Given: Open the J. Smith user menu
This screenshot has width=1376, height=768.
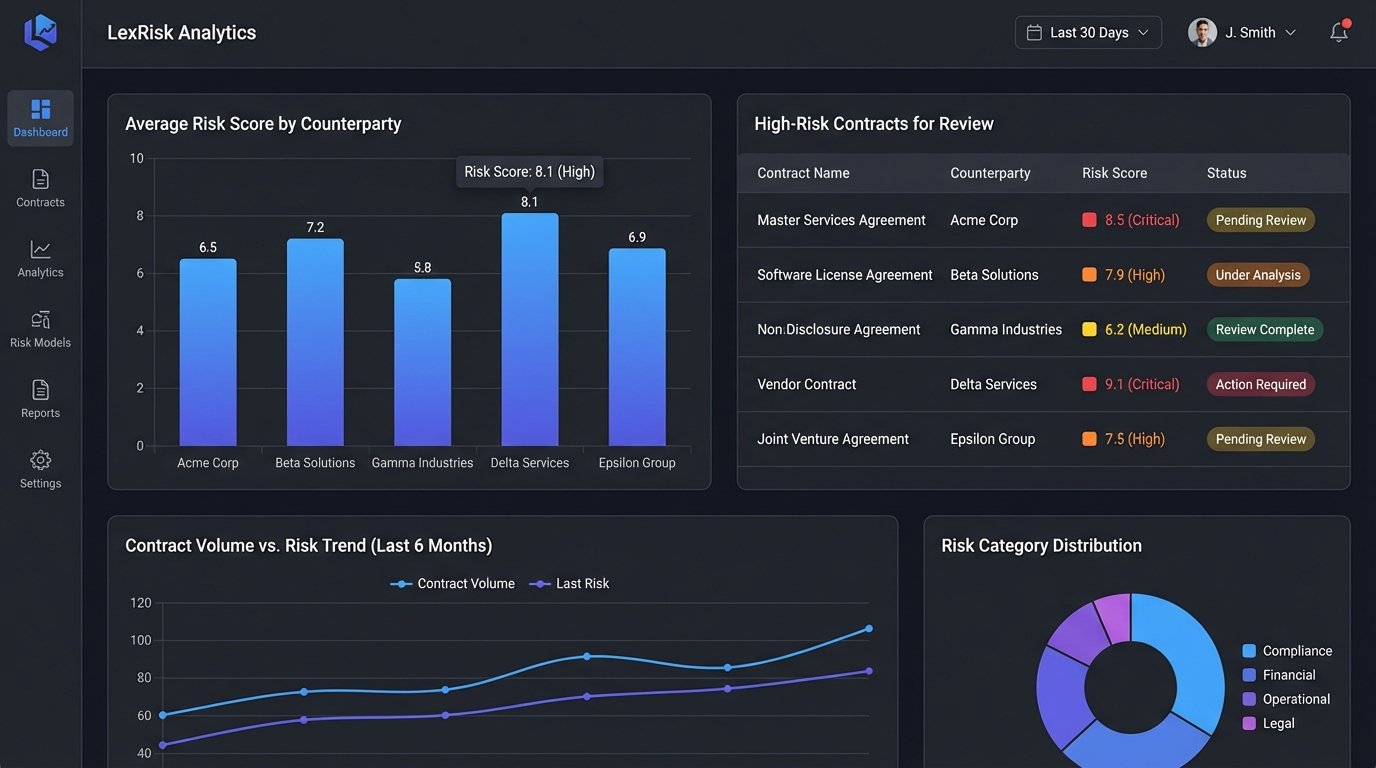Looking at the screenshot, I should point(1242,32).
